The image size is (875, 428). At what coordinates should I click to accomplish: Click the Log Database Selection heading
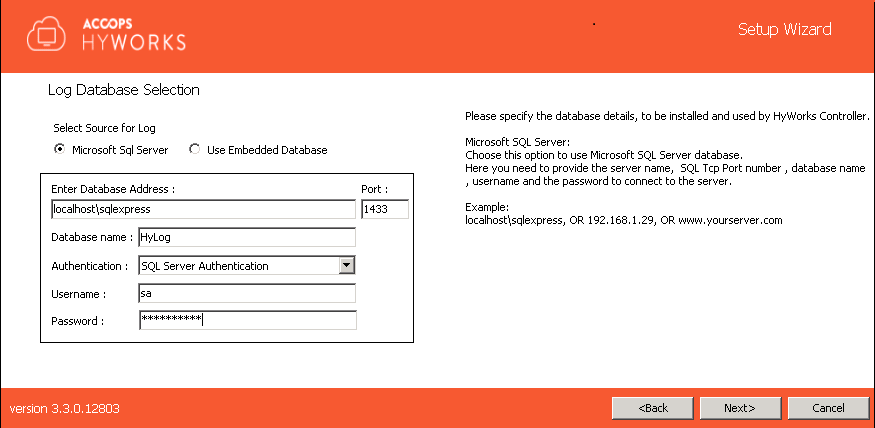click(x=124, y=90)
